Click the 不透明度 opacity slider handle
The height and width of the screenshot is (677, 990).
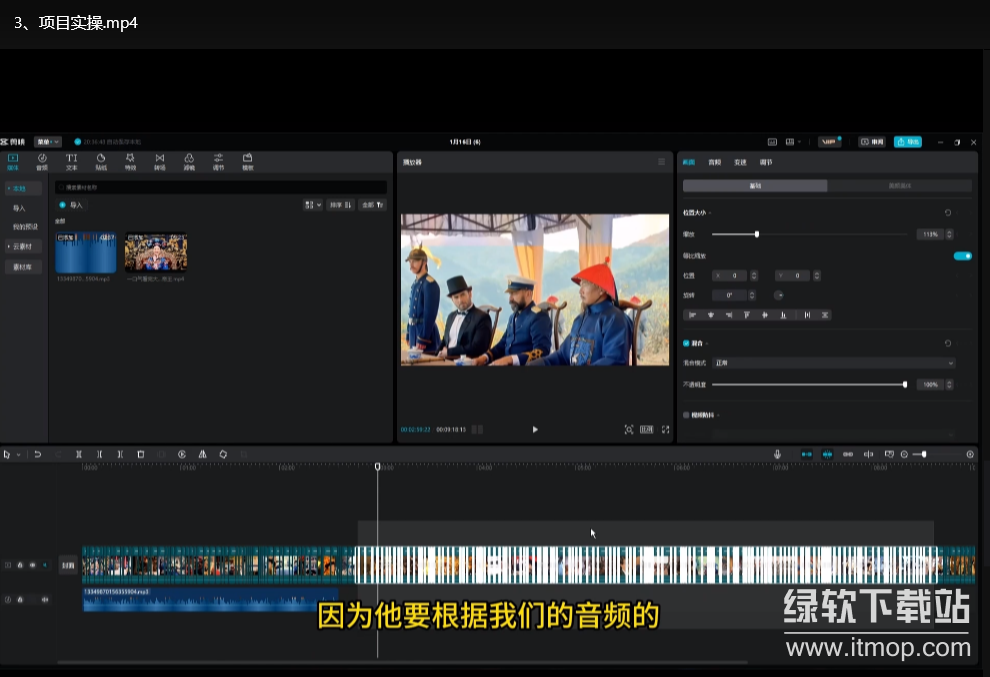pos(905,385)
